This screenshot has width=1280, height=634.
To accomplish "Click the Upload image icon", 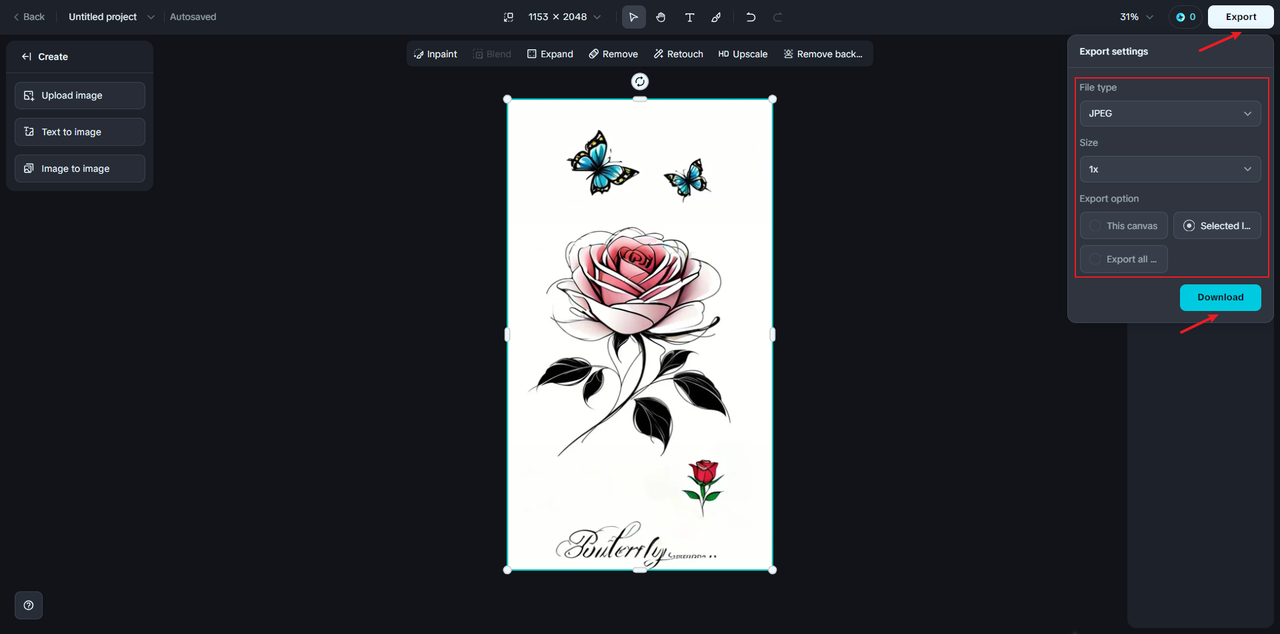I will [x=29, y=95].
